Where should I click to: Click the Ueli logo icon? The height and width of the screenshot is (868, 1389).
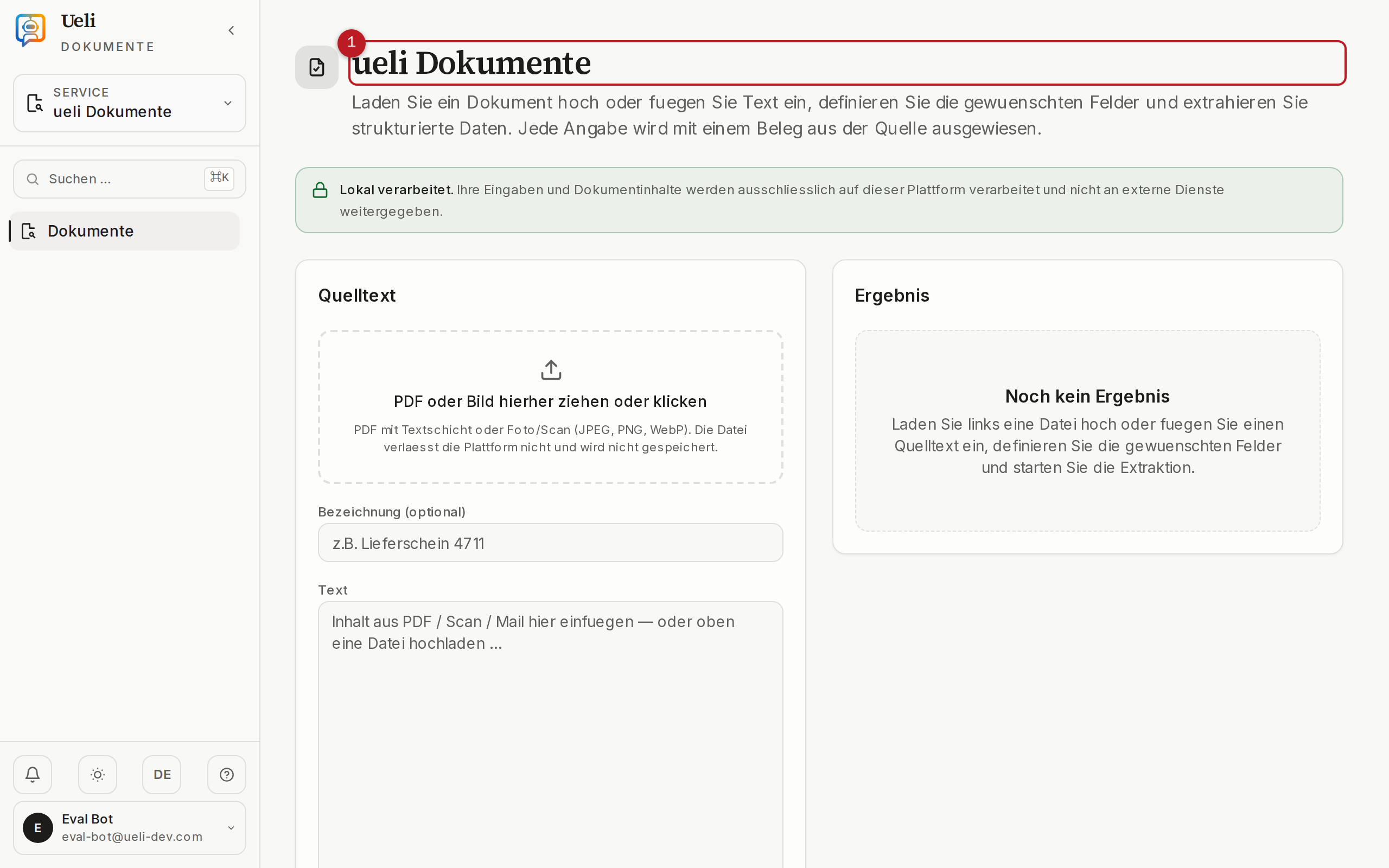coord(30,30)
